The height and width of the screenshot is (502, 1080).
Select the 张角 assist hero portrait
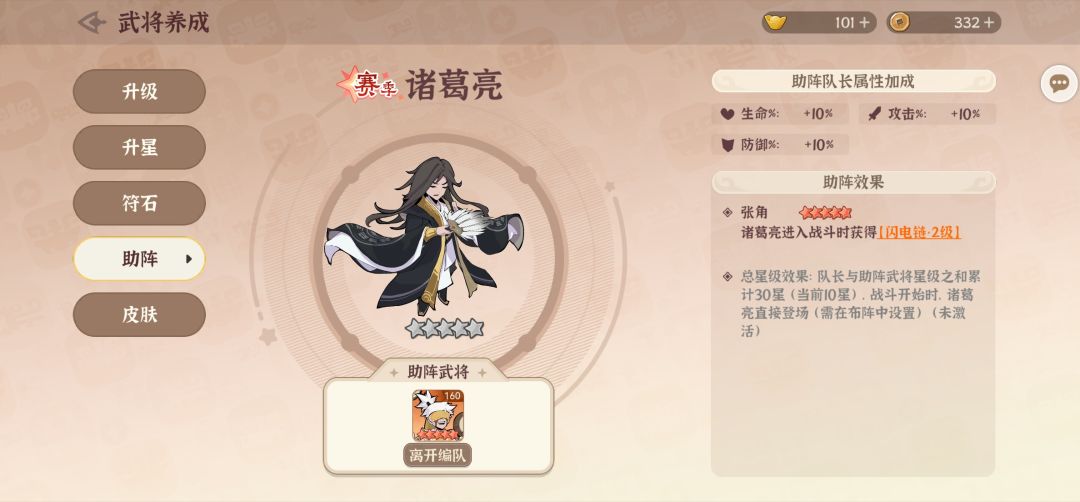[438, 415]
